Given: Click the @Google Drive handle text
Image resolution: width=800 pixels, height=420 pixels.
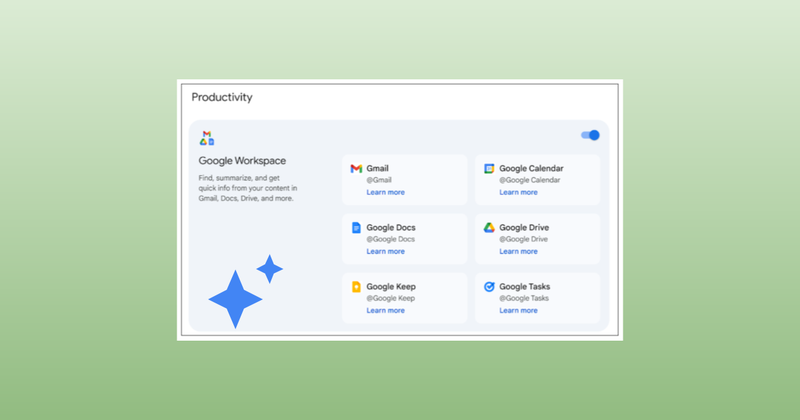Looking at the screenshot, I should pyautogui.click(x=523, y=239).
